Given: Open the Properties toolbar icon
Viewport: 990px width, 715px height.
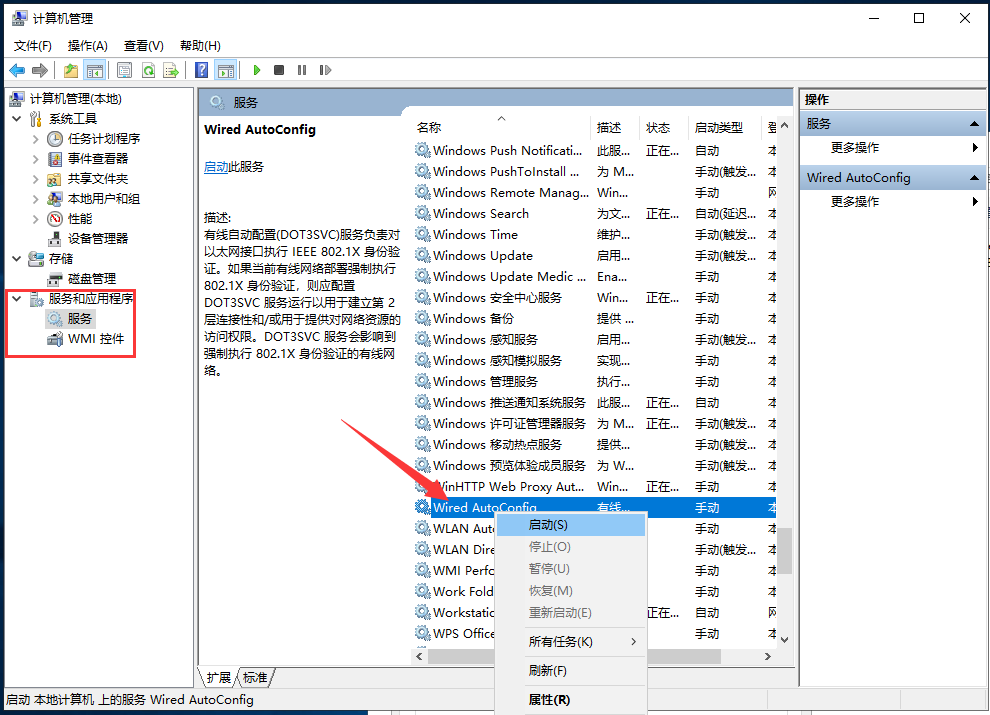Looking at the screenshot, I should click(124, 70).
